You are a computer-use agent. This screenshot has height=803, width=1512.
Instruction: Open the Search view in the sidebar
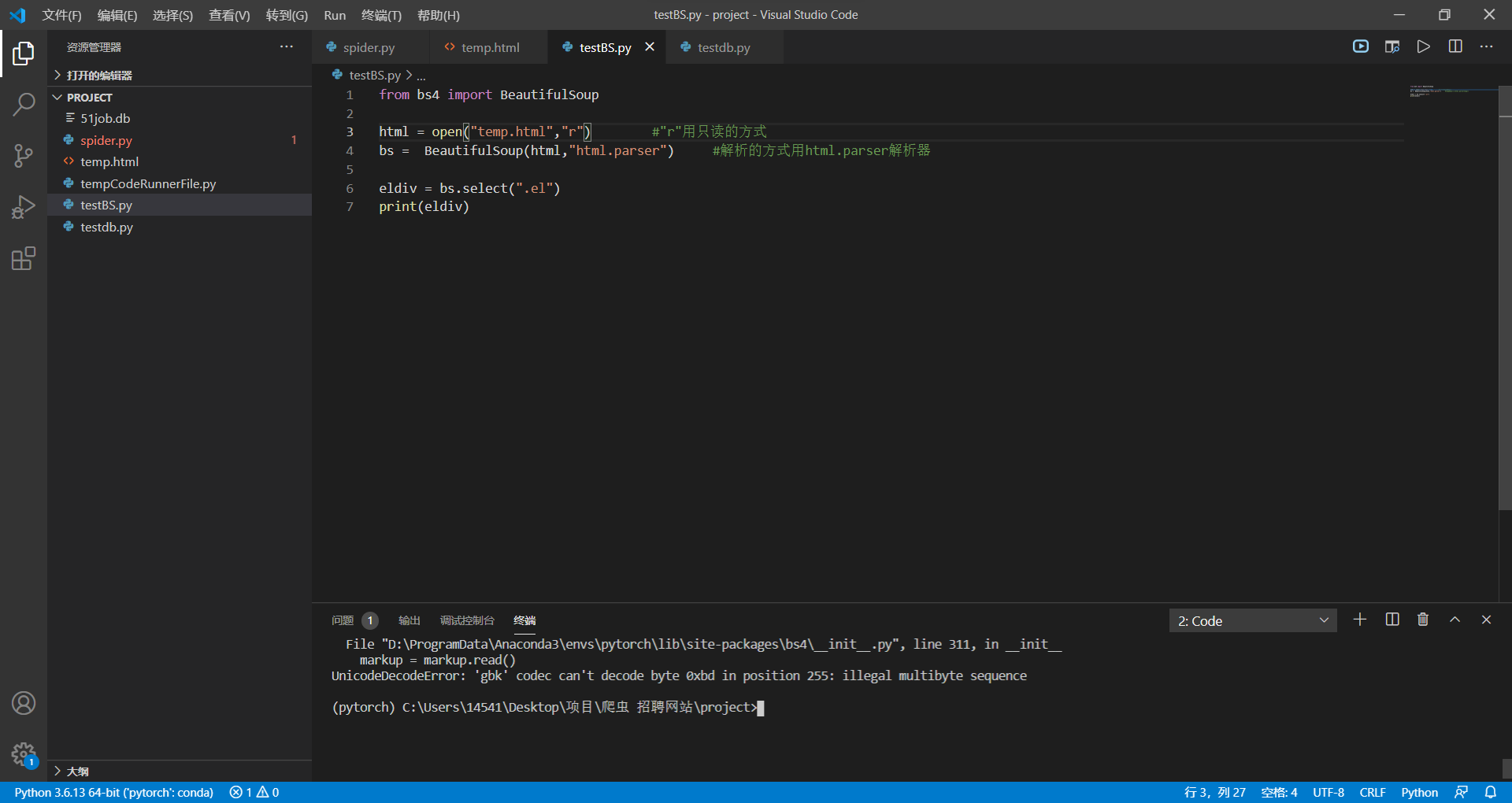(x=24, y=103)
